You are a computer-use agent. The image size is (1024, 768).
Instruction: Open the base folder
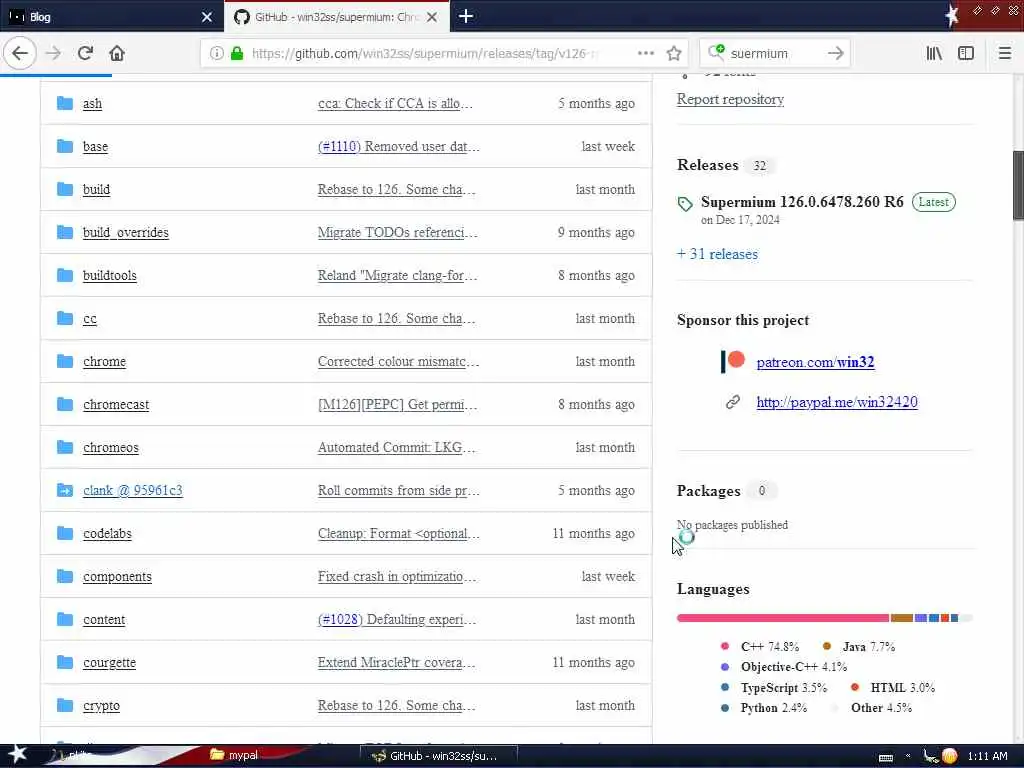95,146
